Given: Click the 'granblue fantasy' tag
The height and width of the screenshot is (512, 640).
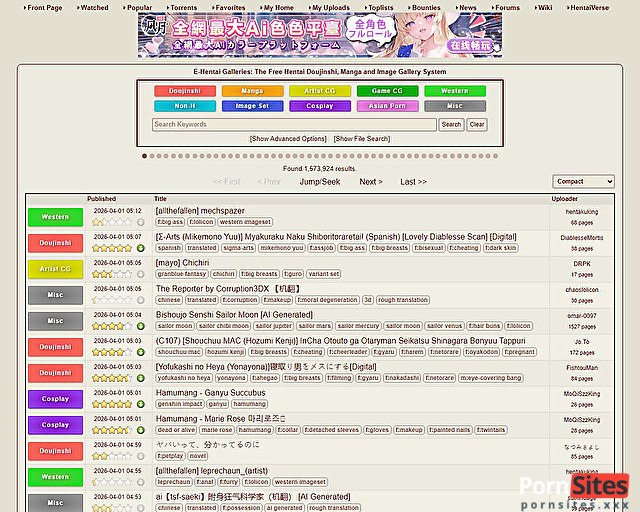Looking at the screenshot, I should 182,274.
